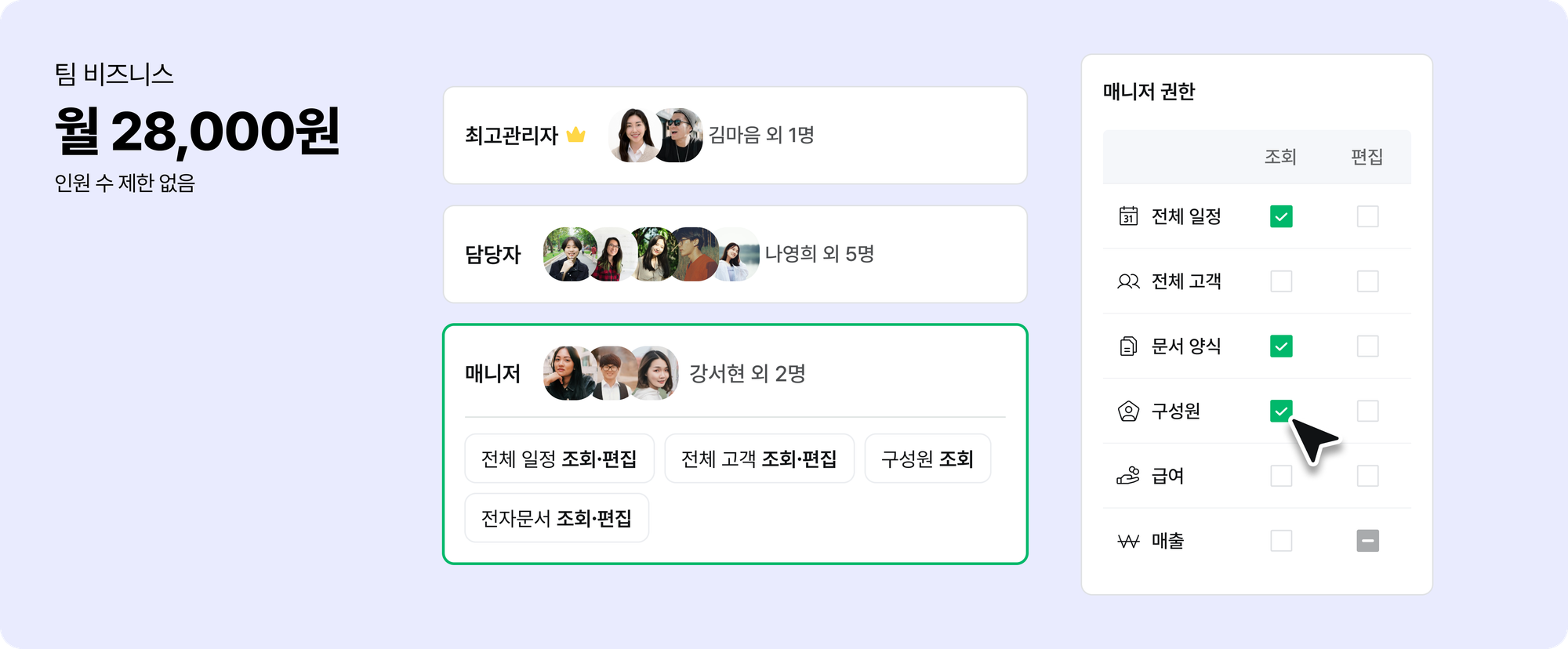Click the won currency icon for 매출
Screen dimensions: 1568x649
(1128, 541)
